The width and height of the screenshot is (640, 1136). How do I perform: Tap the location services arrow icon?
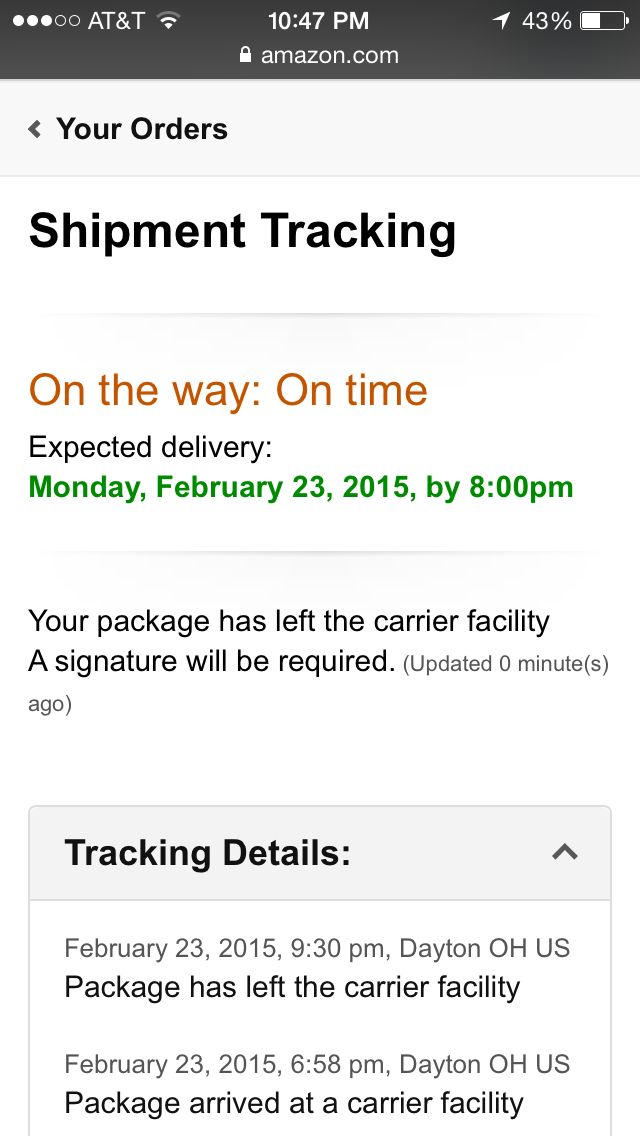pos(500,20)
